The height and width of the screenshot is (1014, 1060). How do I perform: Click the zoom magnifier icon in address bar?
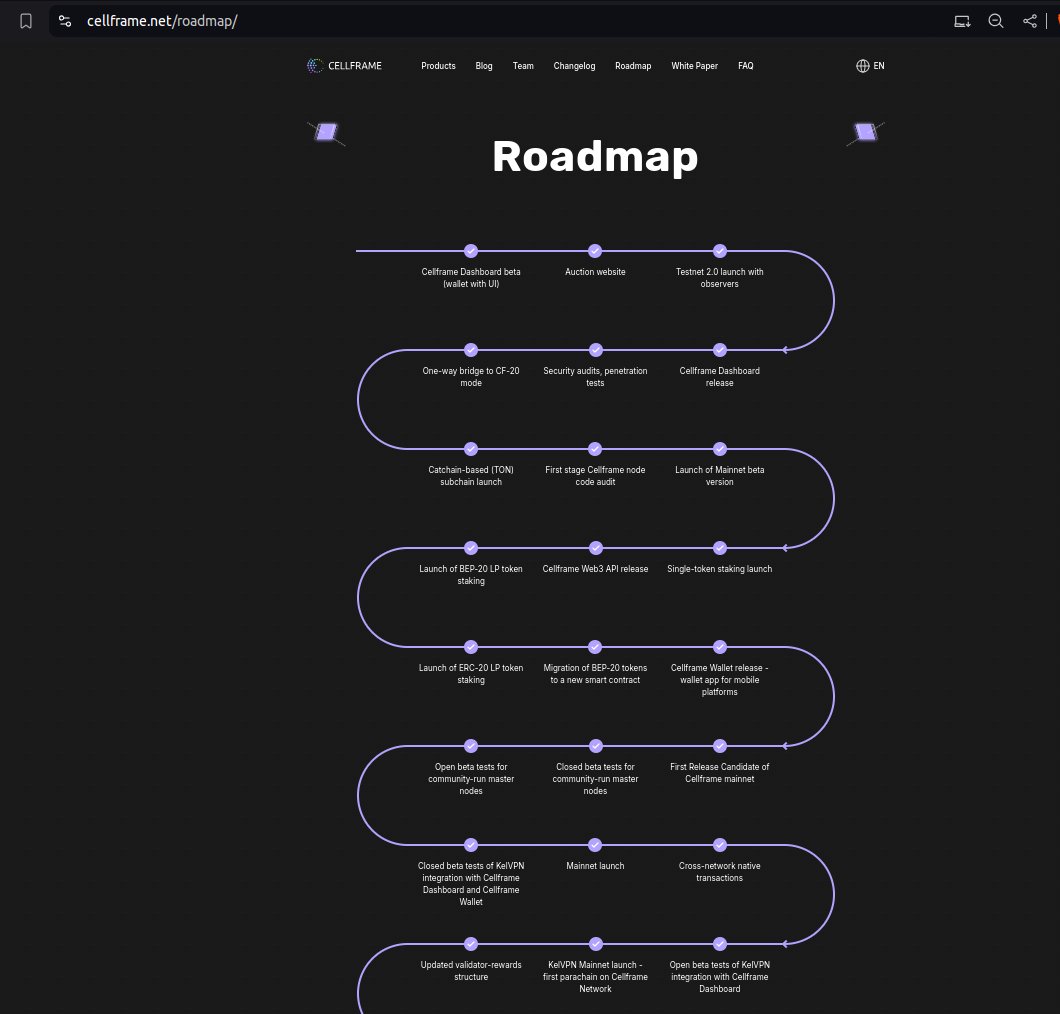tap(996, 21)
